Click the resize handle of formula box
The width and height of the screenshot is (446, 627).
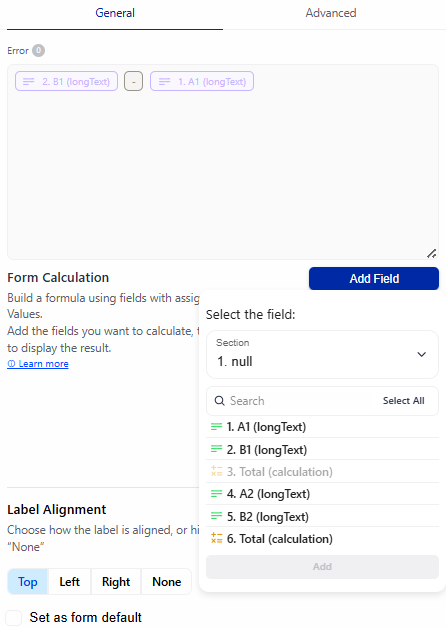[431, 253]
